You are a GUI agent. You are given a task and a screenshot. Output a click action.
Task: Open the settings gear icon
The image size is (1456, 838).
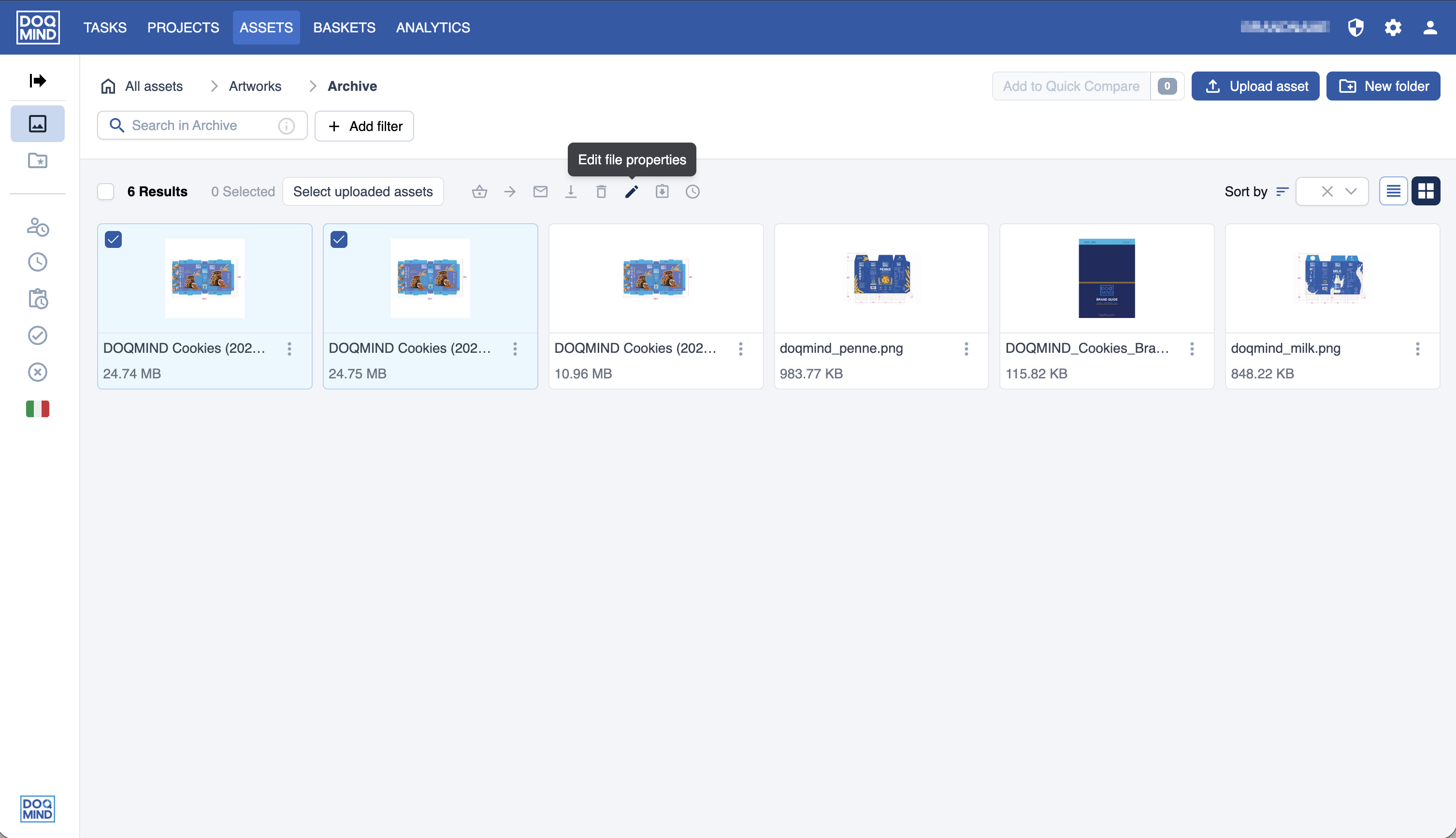(x=1393, y=27)
